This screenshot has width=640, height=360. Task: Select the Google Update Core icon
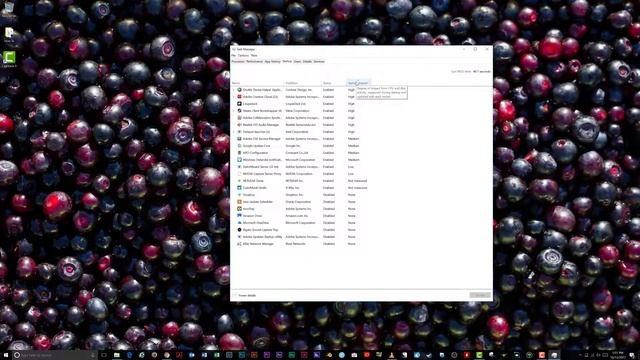click(239, 146)
